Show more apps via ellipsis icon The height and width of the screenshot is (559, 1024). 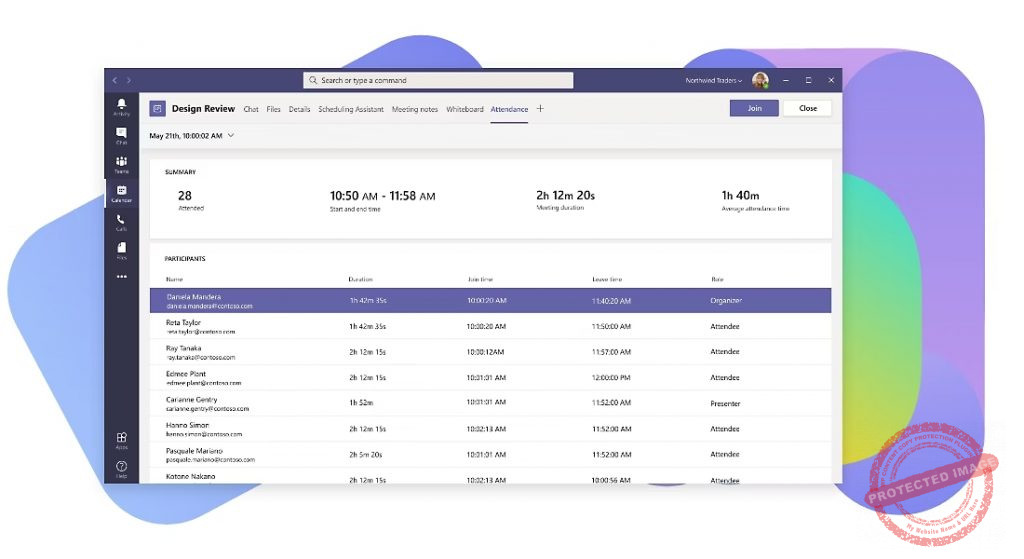[x=121, y=277]
